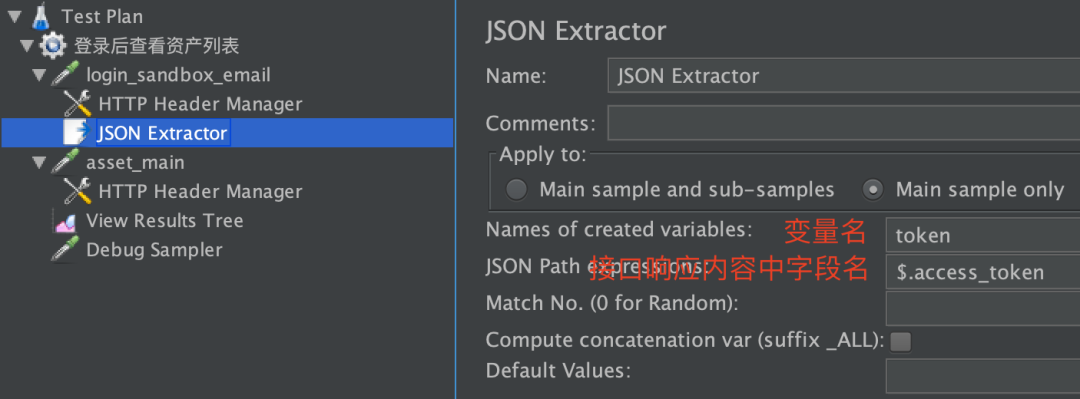
Task: Click the HTTP Header Manager icon under asset_main
Action: (78, 192)
